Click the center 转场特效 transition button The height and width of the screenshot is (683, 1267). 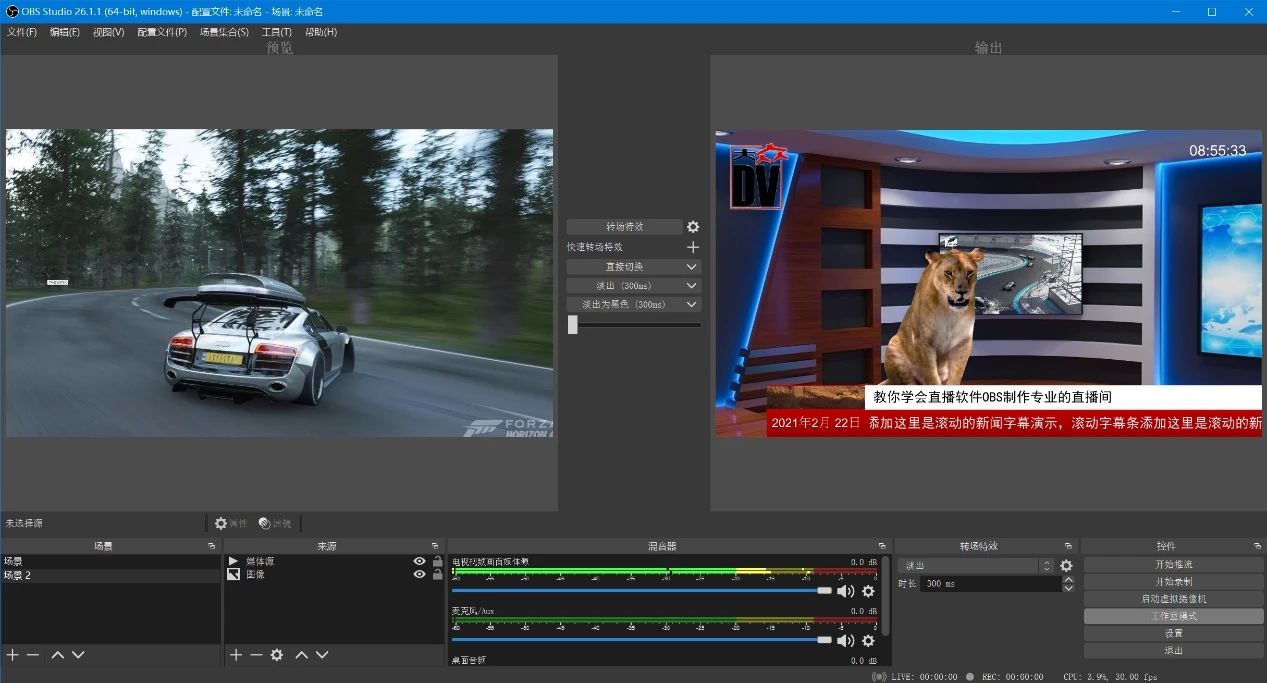click(625, 227)
